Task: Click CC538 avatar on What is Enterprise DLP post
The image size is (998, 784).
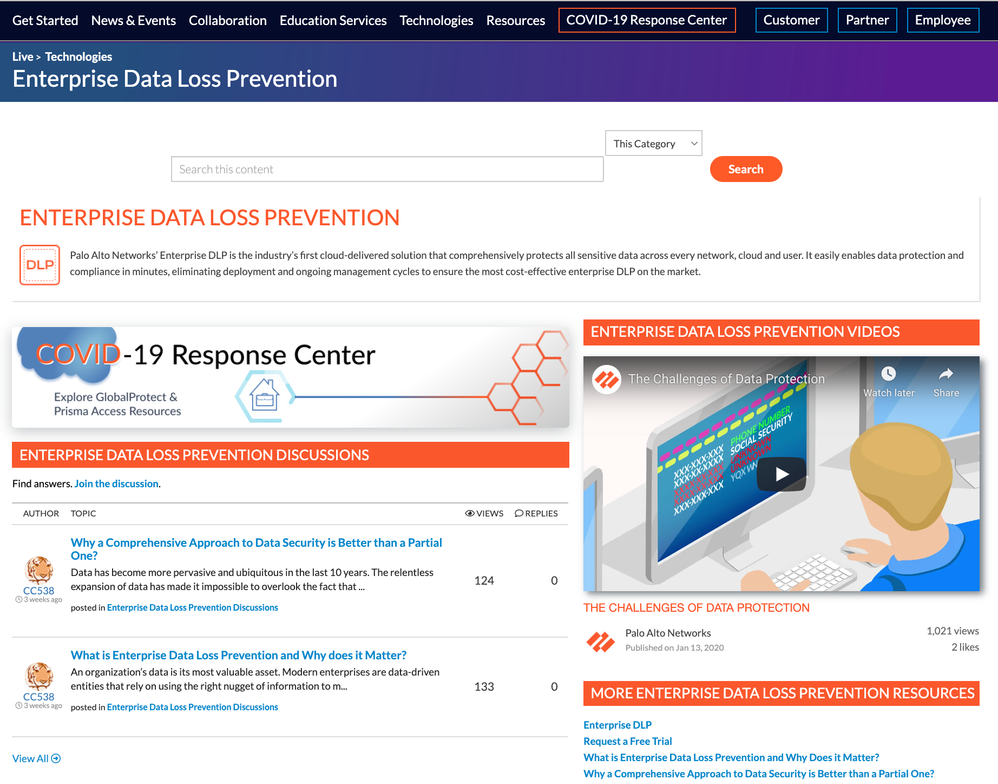Action: pos(39,676)
